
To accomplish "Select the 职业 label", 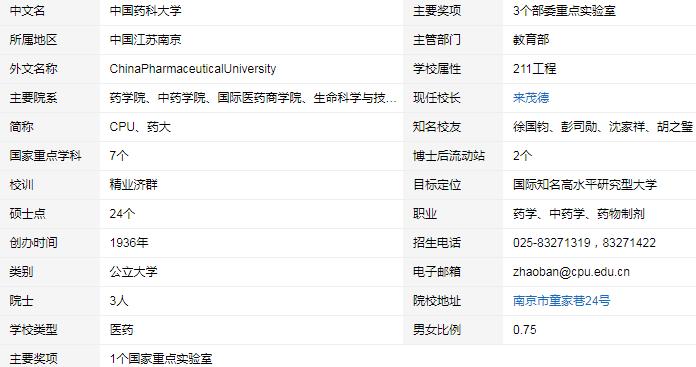I will pos(425,213).
